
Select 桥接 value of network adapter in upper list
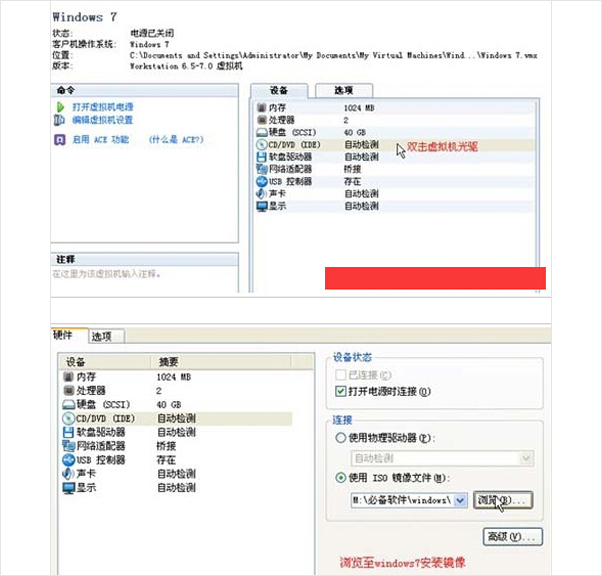tap(352, 169)
